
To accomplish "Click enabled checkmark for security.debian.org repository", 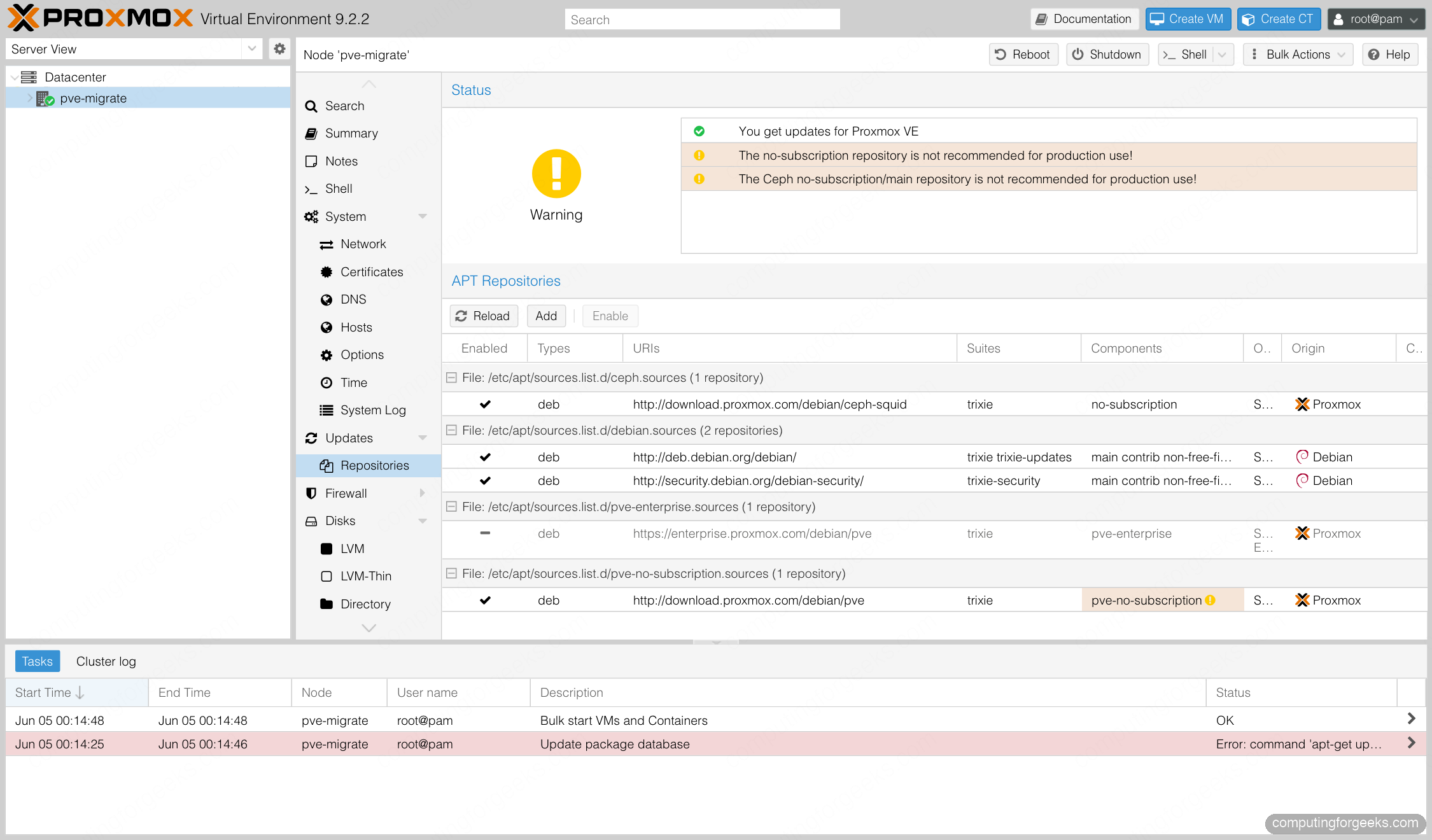I will pyautogui.click(x=485, y=480).
